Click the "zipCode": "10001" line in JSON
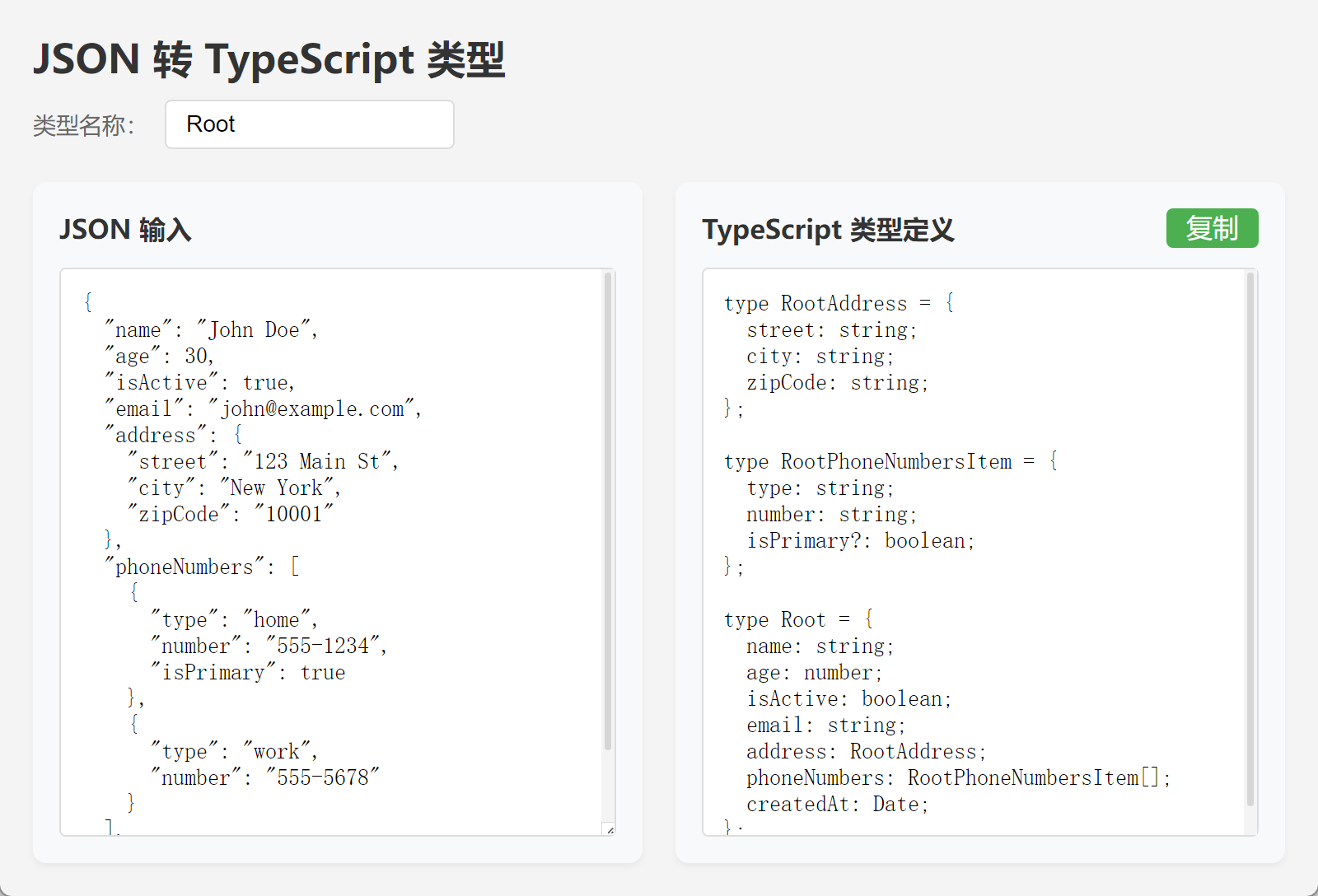The height and width of the screenshot is (896, 1318). (231, 515)
